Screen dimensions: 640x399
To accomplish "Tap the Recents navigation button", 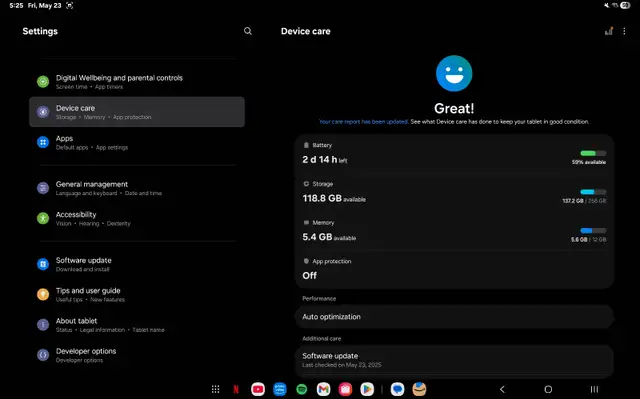I will coord(594,389).
